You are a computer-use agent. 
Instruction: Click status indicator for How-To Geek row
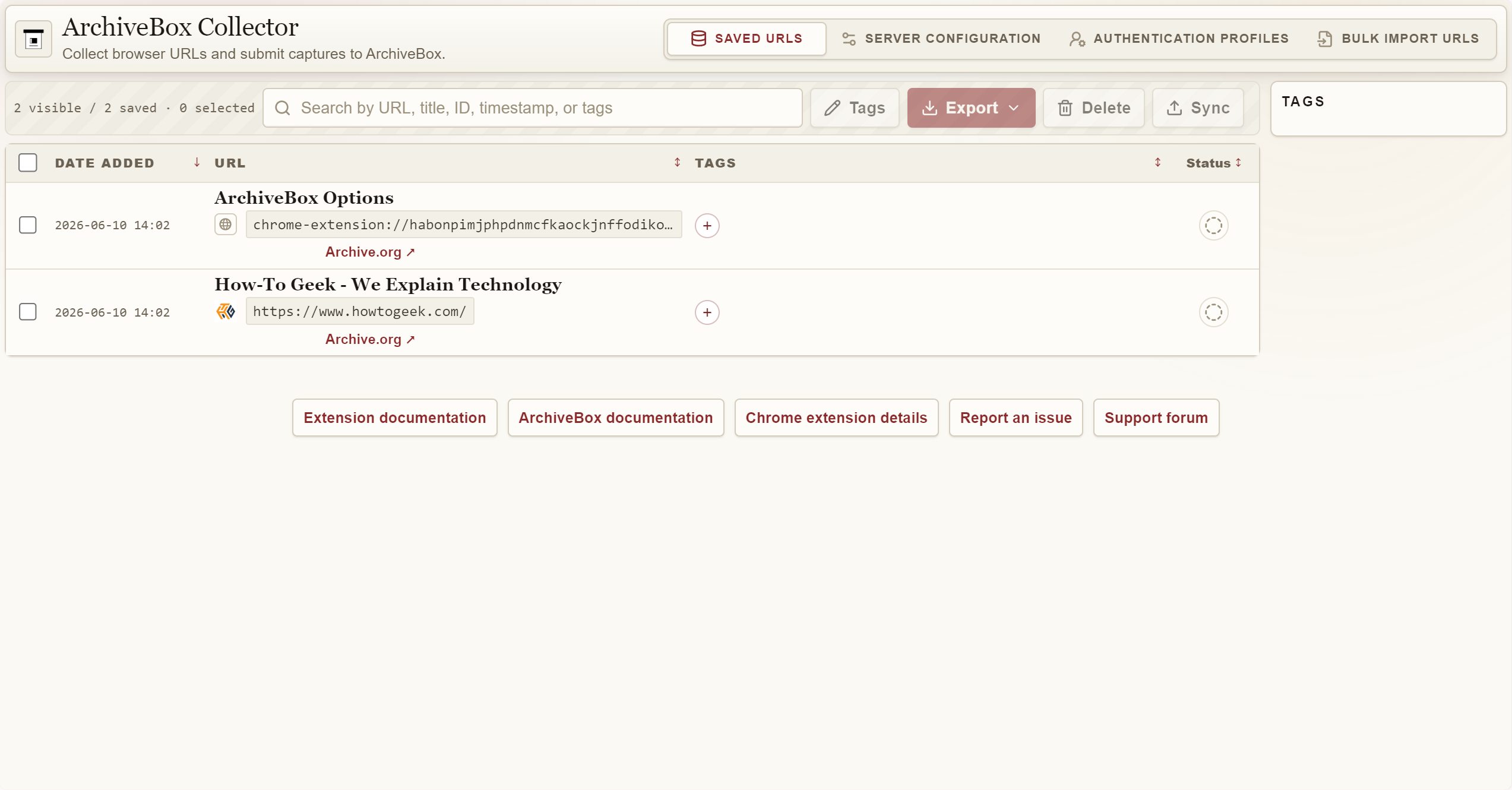(1213, 312)
